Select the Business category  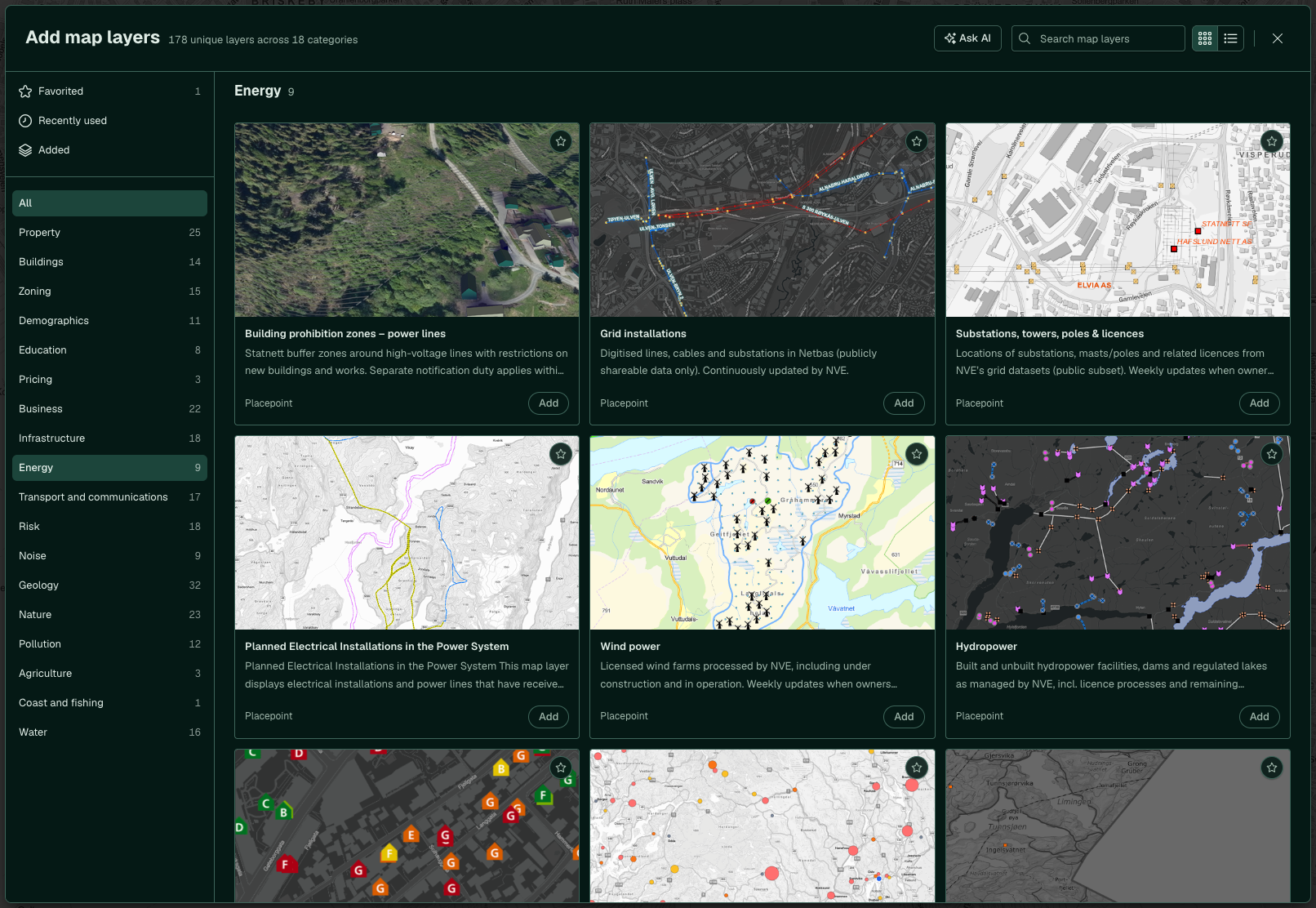point(109,409)
